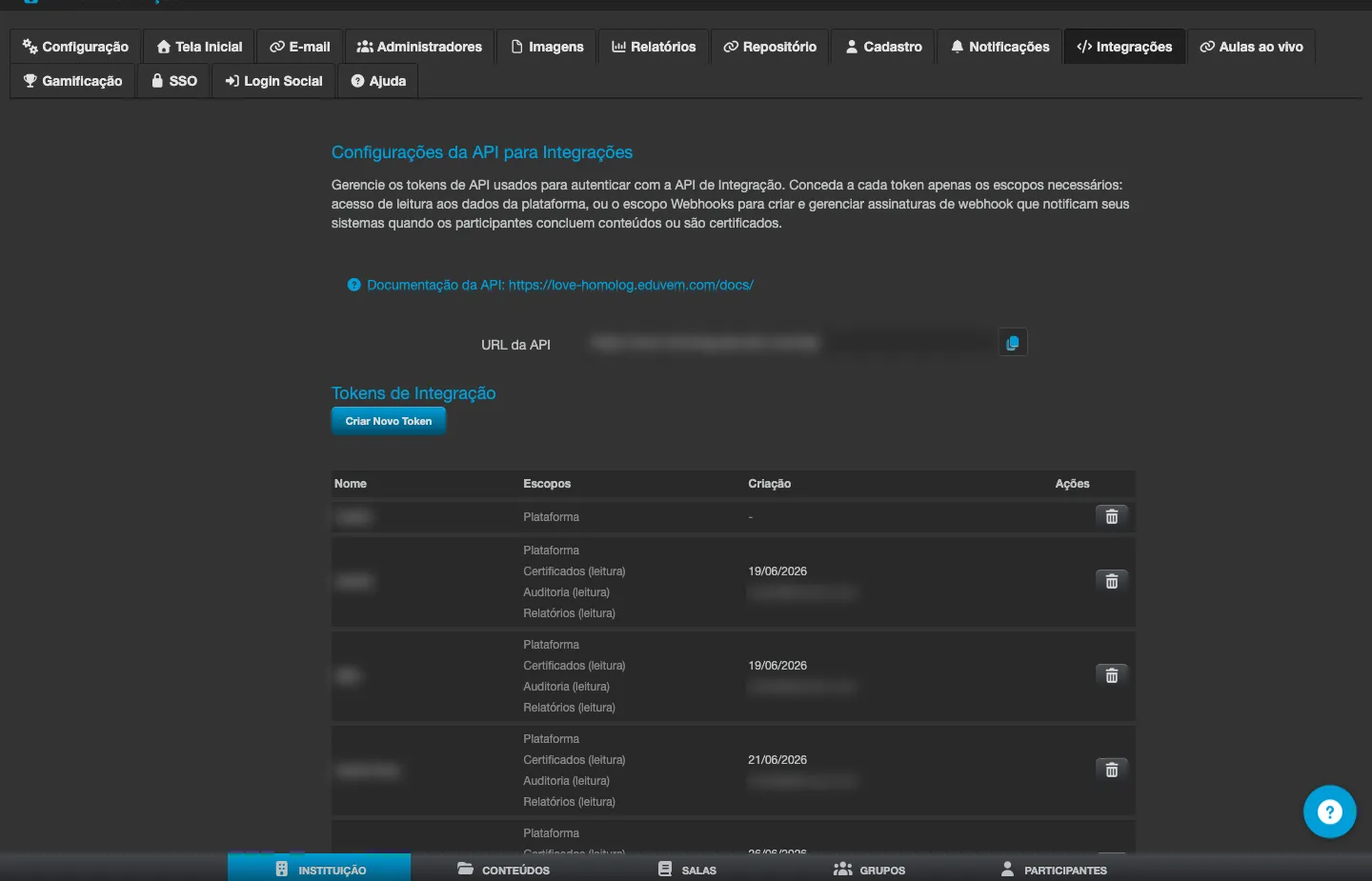
Task: Click the URL da API label
Action: click(x=515, y=345)
